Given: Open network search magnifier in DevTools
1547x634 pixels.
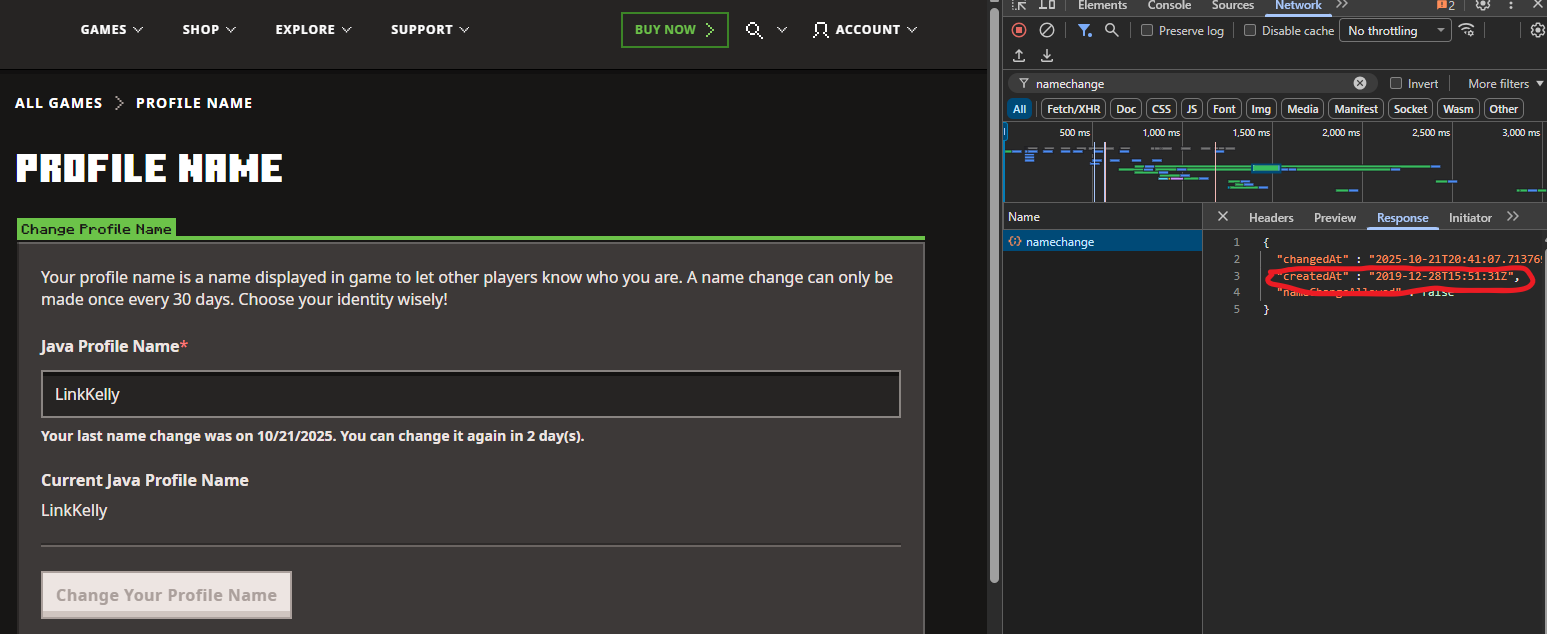Looking at the screenshot, I should [1111, 30].
